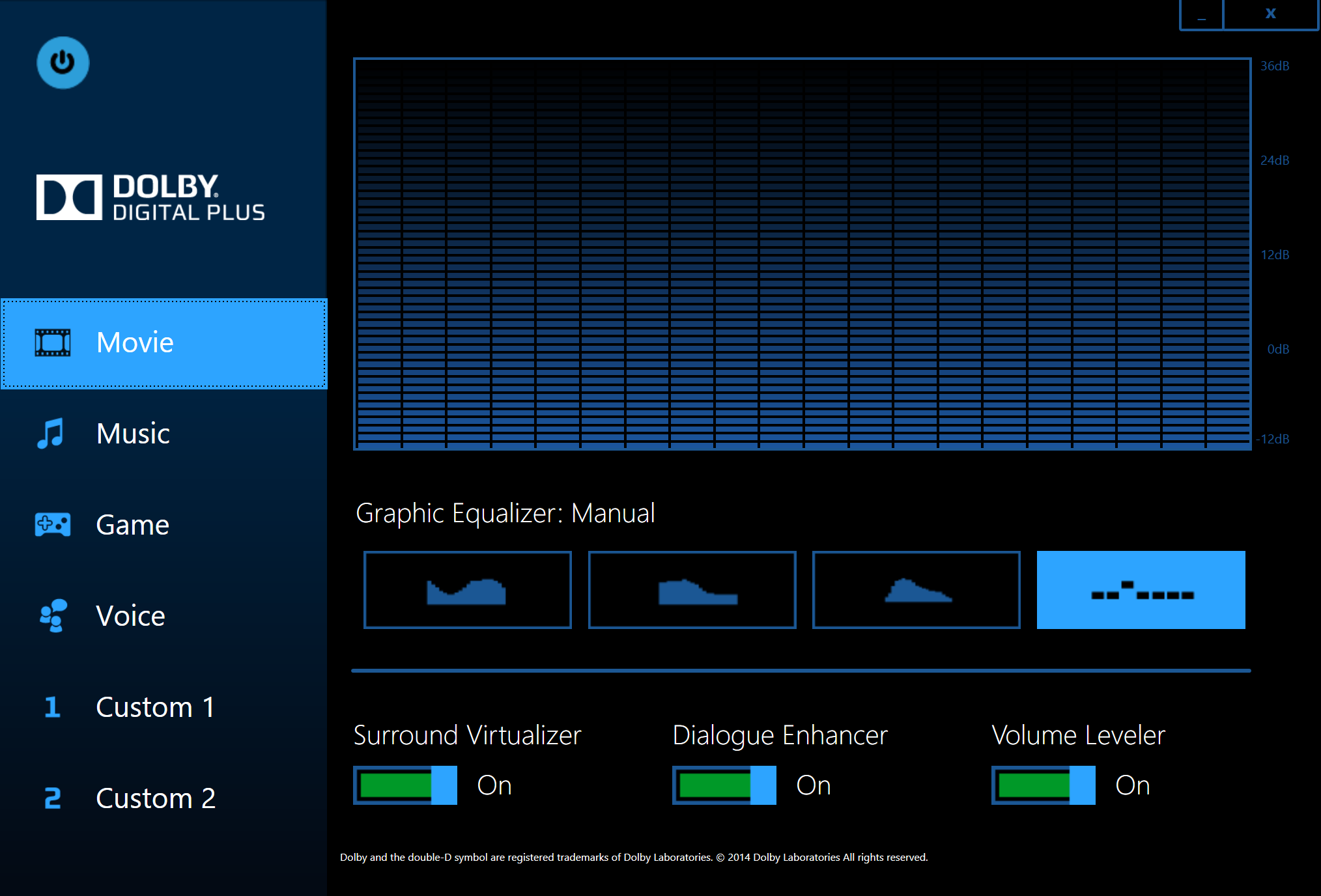
Task: Turn off the Surround Virtualizer switch
Action: coord(405,785)
